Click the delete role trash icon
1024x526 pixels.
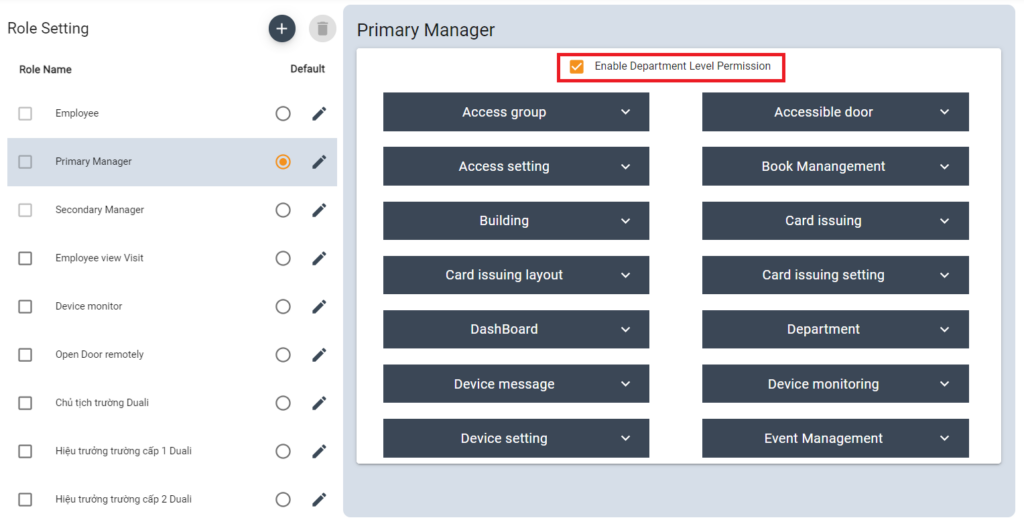click(322, 29)
